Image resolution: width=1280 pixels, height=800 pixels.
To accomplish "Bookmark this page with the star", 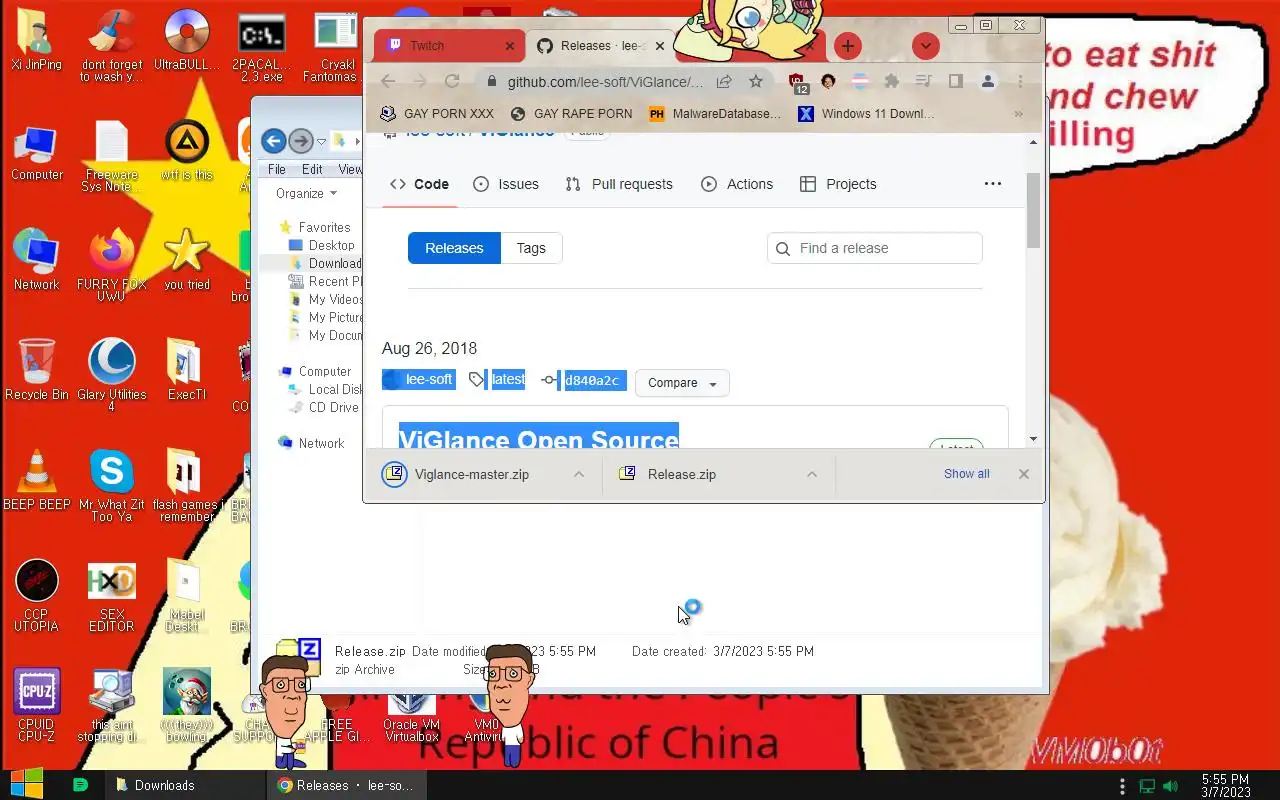I will pos(756,82).
